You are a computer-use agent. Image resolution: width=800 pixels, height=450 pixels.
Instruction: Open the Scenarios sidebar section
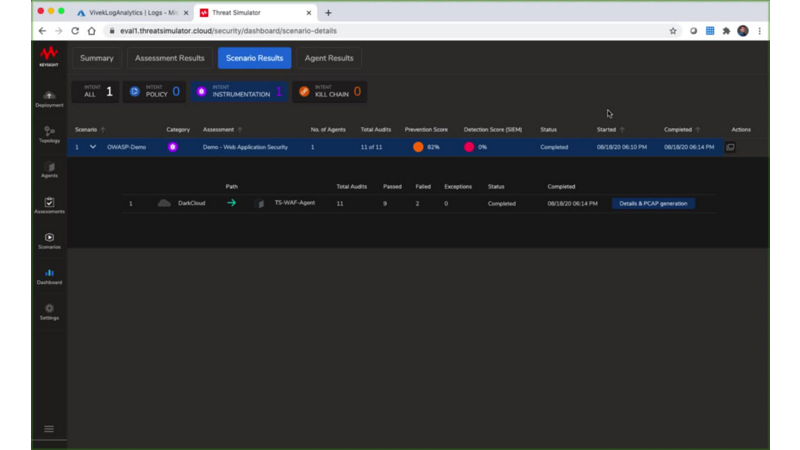(49, 241)
